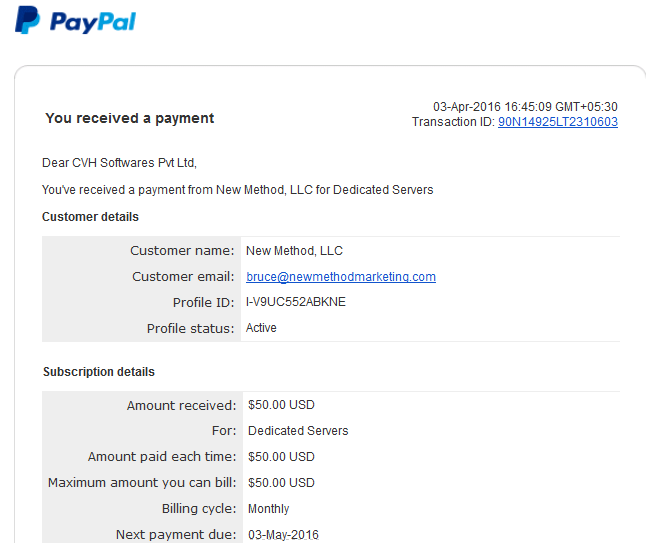Click the Profile ID label
Image resolution: width=646 pixels, height=543 pixels.
click(x=204, y=302)
